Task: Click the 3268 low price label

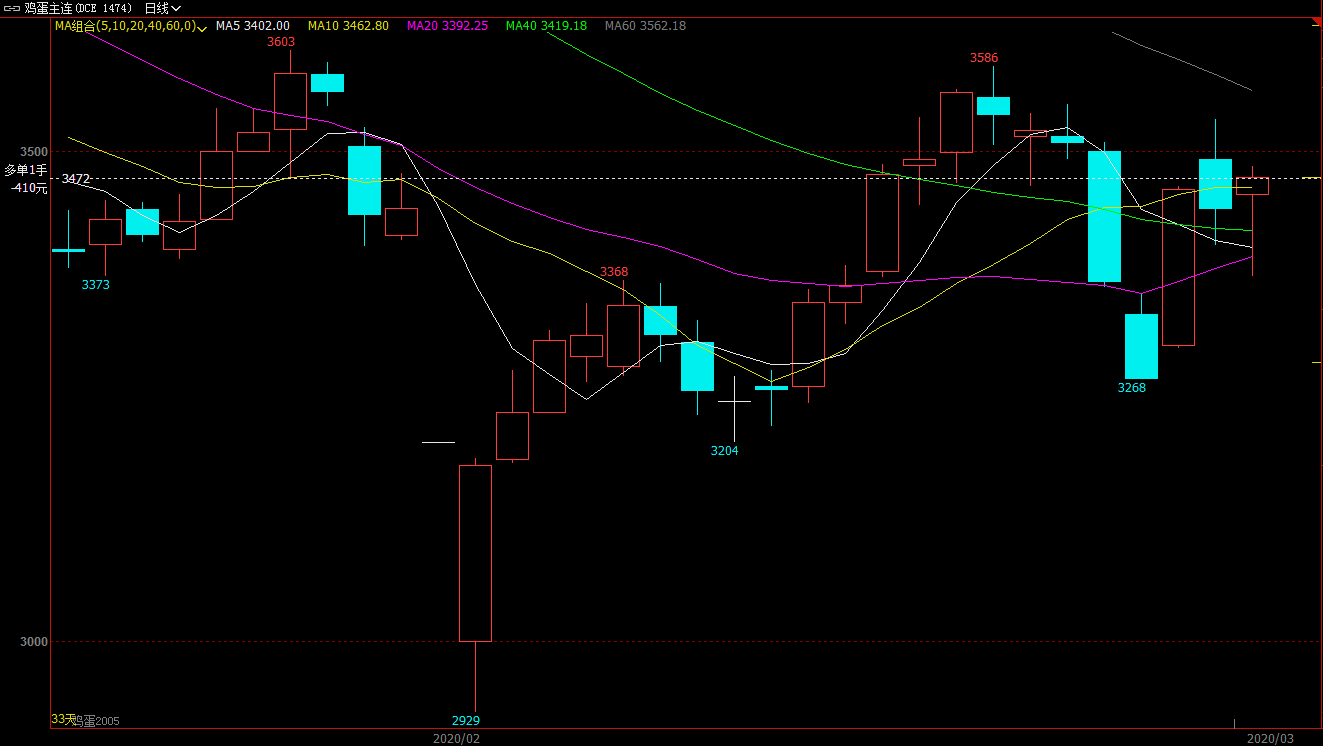Action: pyautogui.click(x=1132, y=388)
